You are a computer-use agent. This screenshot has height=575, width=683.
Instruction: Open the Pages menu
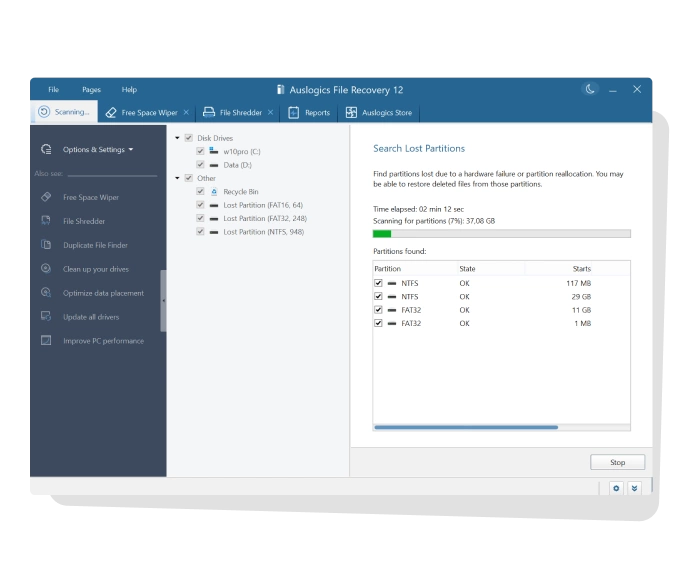(91, 89)
